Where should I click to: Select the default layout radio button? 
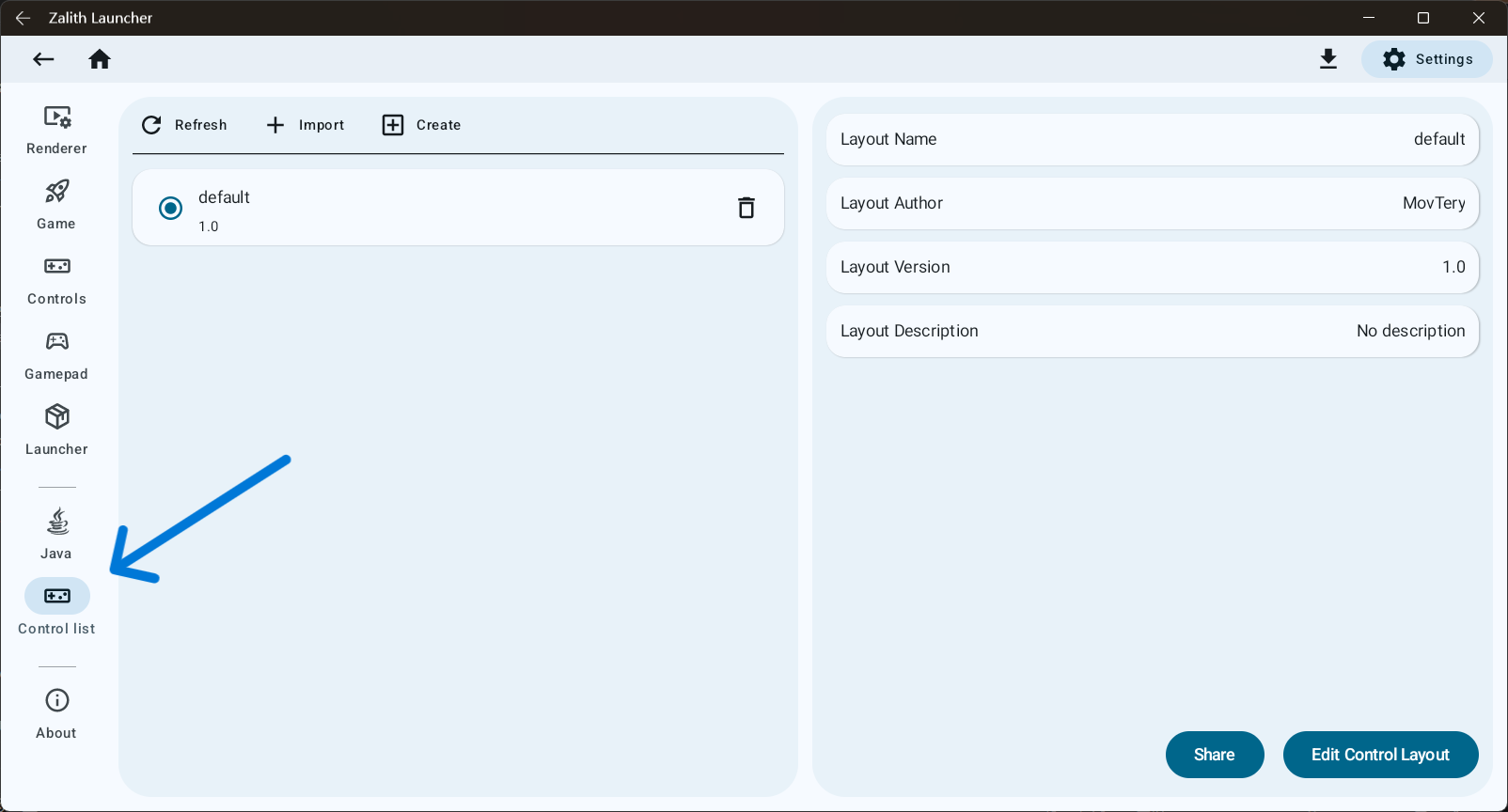click(170, 208)
